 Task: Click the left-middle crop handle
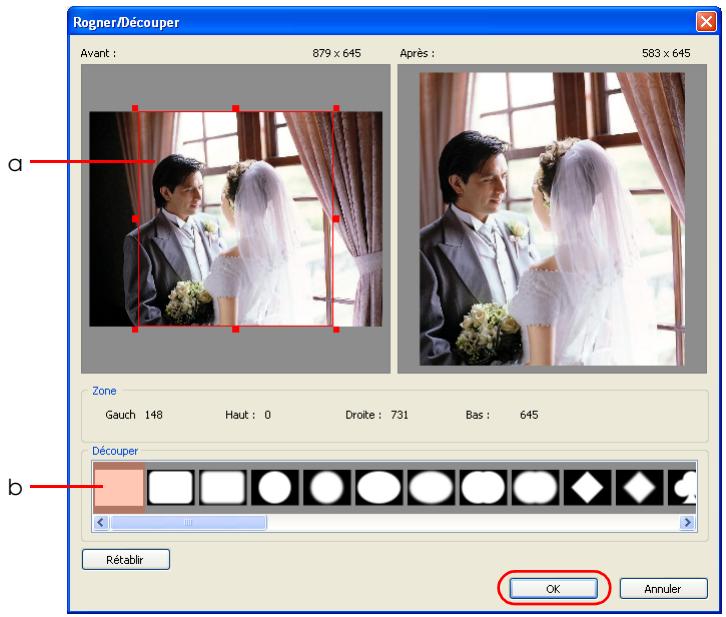pos(135,218)
